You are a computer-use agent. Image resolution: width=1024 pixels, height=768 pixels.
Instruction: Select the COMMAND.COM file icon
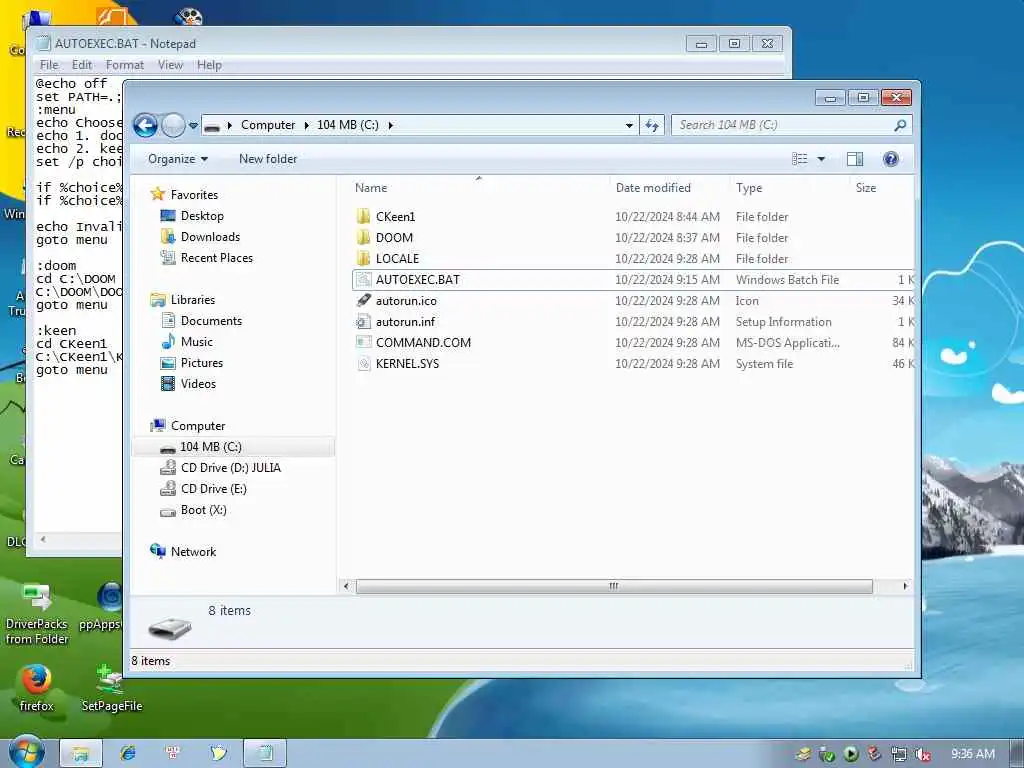(364, 342)
